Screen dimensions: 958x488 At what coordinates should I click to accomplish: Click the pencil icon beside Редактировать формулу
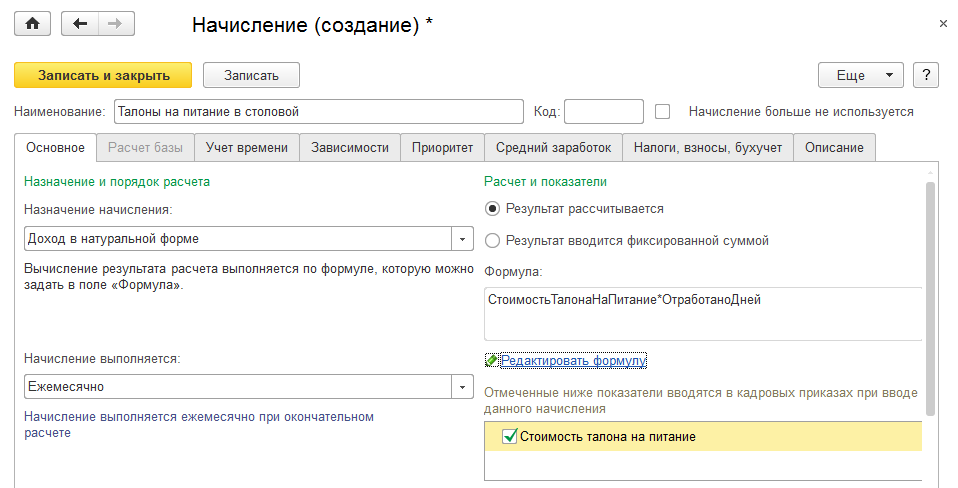tap(491, 360)
